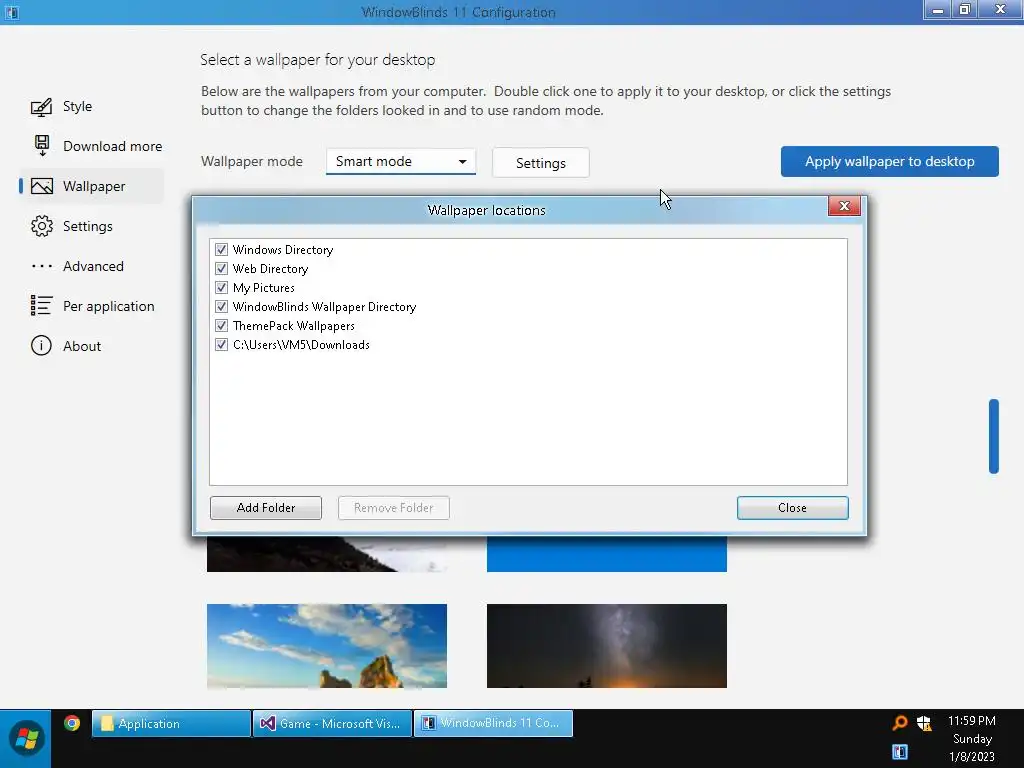Viewport: 1024px width, 768px height.
Task: Open the Settings section label in sidebar
Action: pos(88,226)
